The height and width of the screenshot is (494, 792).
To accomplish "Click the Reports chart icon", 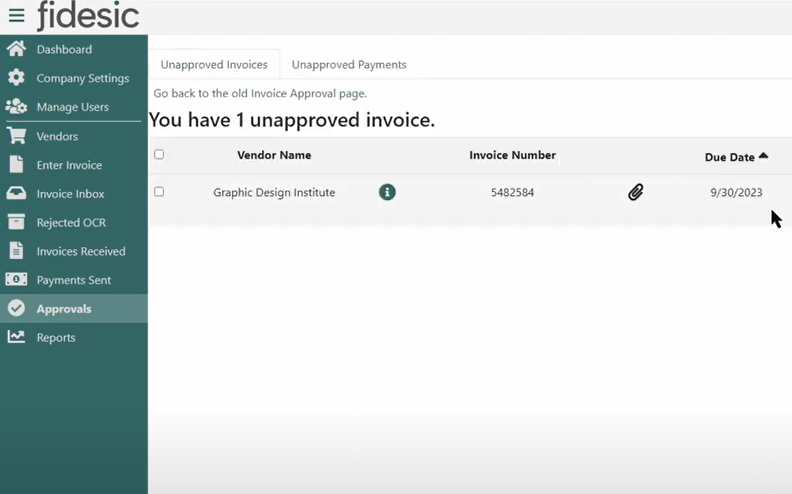I will [16, 338].
